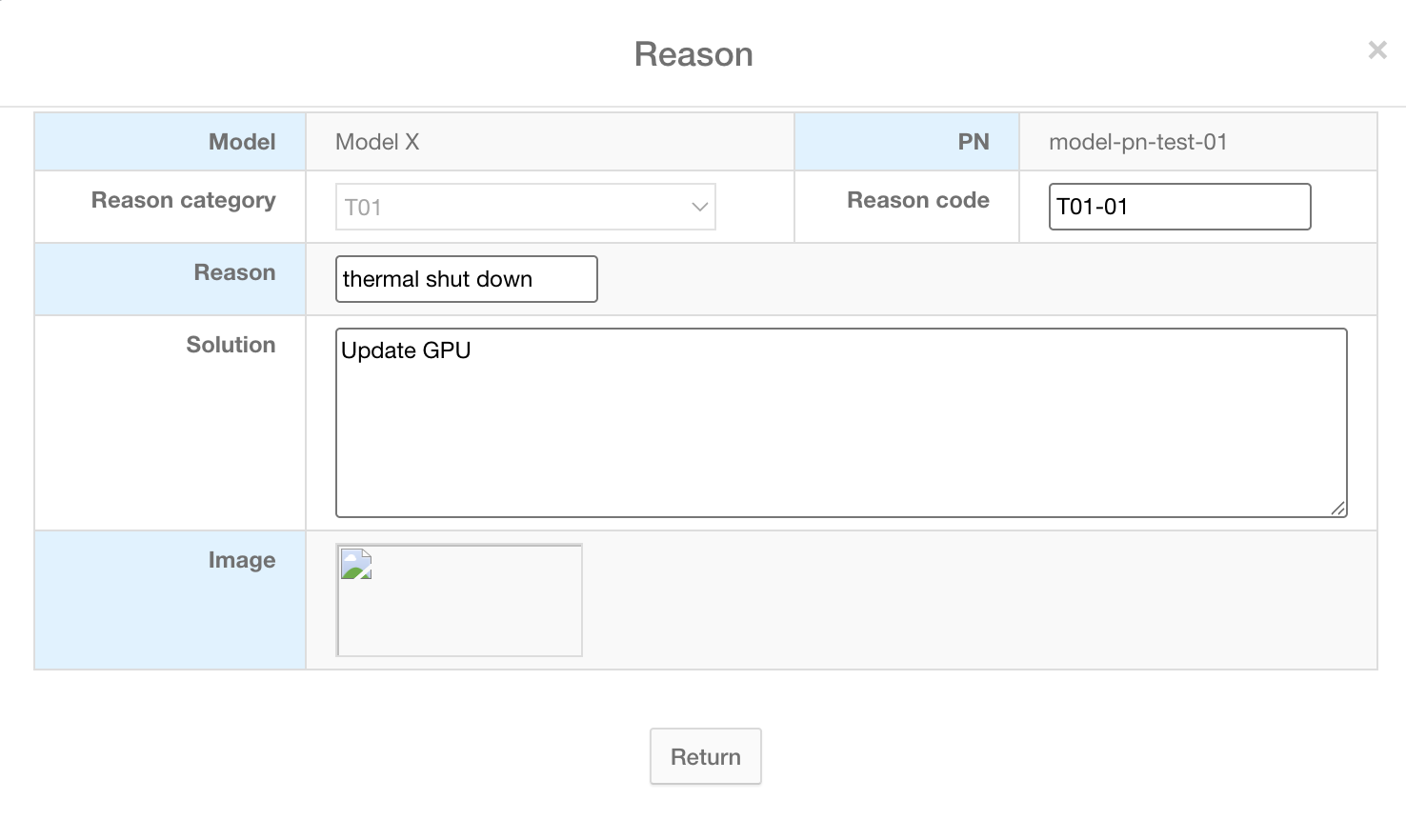Click the chevron arrow in the Reason category select
Image resolution: width=1406 pixels, height=840 pixels.
pyautogui.click(x=700, y=207)
